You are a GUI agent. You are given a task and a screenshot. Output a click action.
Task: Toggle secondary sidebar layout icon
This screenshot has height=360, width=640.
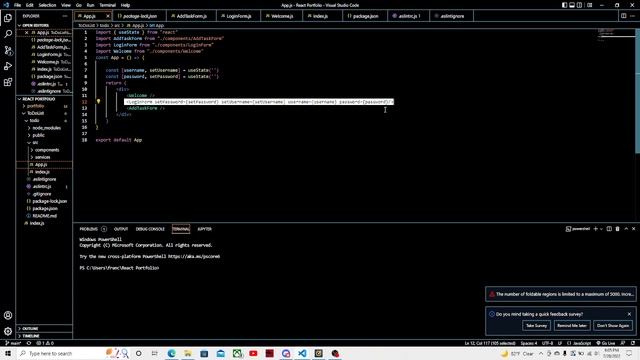[579, 5]
